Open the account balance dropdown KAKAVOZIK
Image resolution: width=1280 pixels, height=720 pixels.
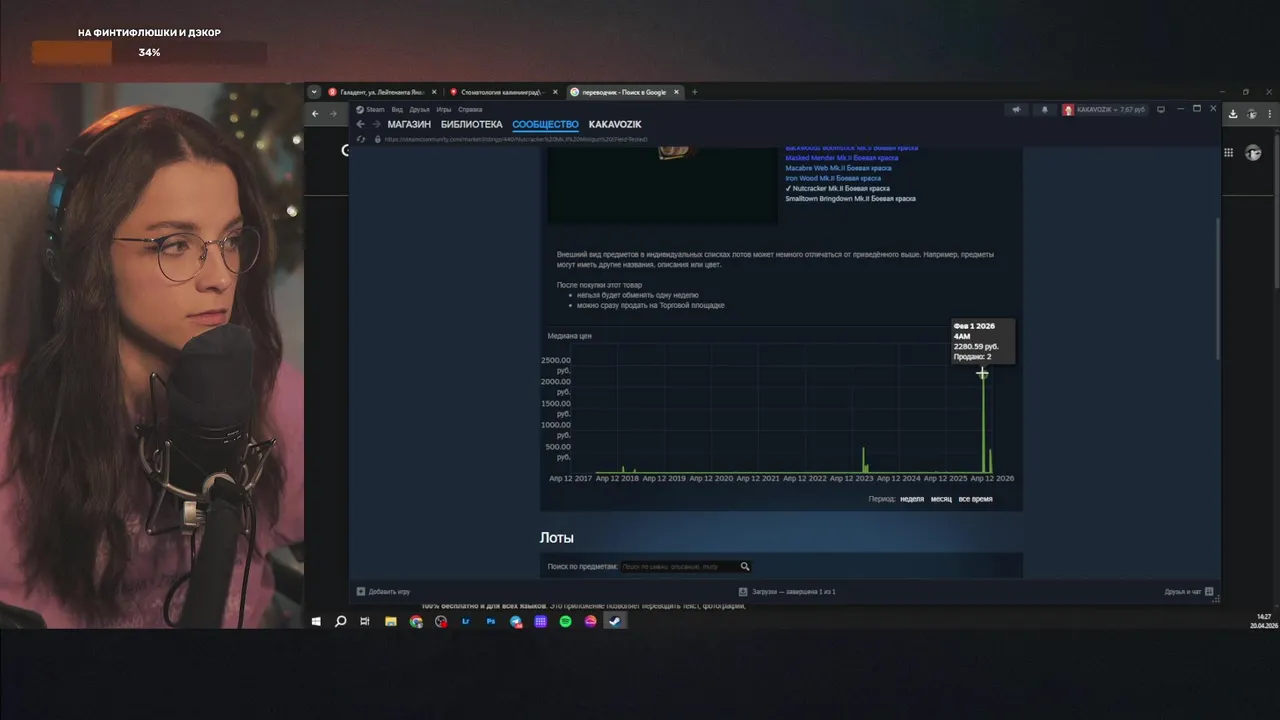coord(1110,109)
